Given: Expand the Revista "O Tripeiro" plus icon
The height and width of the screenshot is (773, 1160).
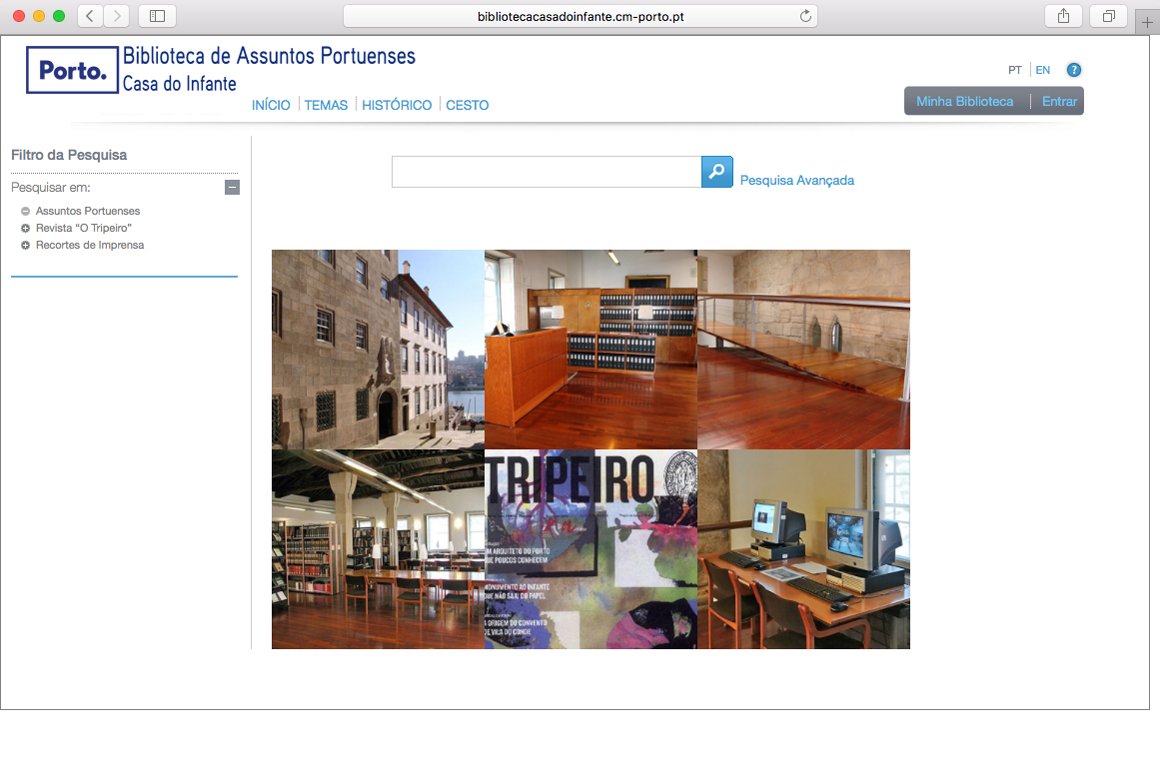Looking at the screenshot, I should click(x=25, y=228).
